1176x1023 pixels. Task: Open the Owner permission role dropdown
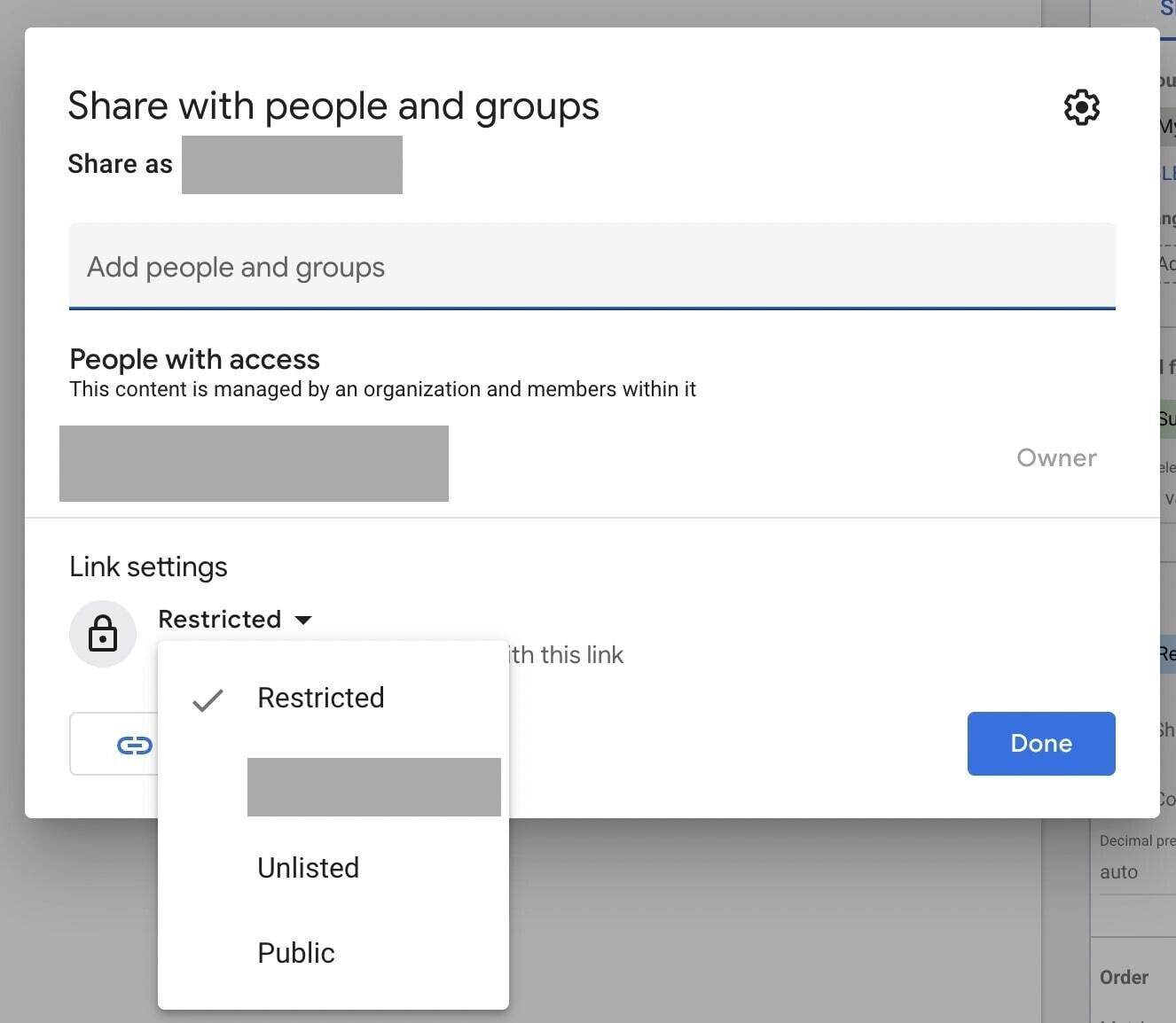tap(1056, 458)
